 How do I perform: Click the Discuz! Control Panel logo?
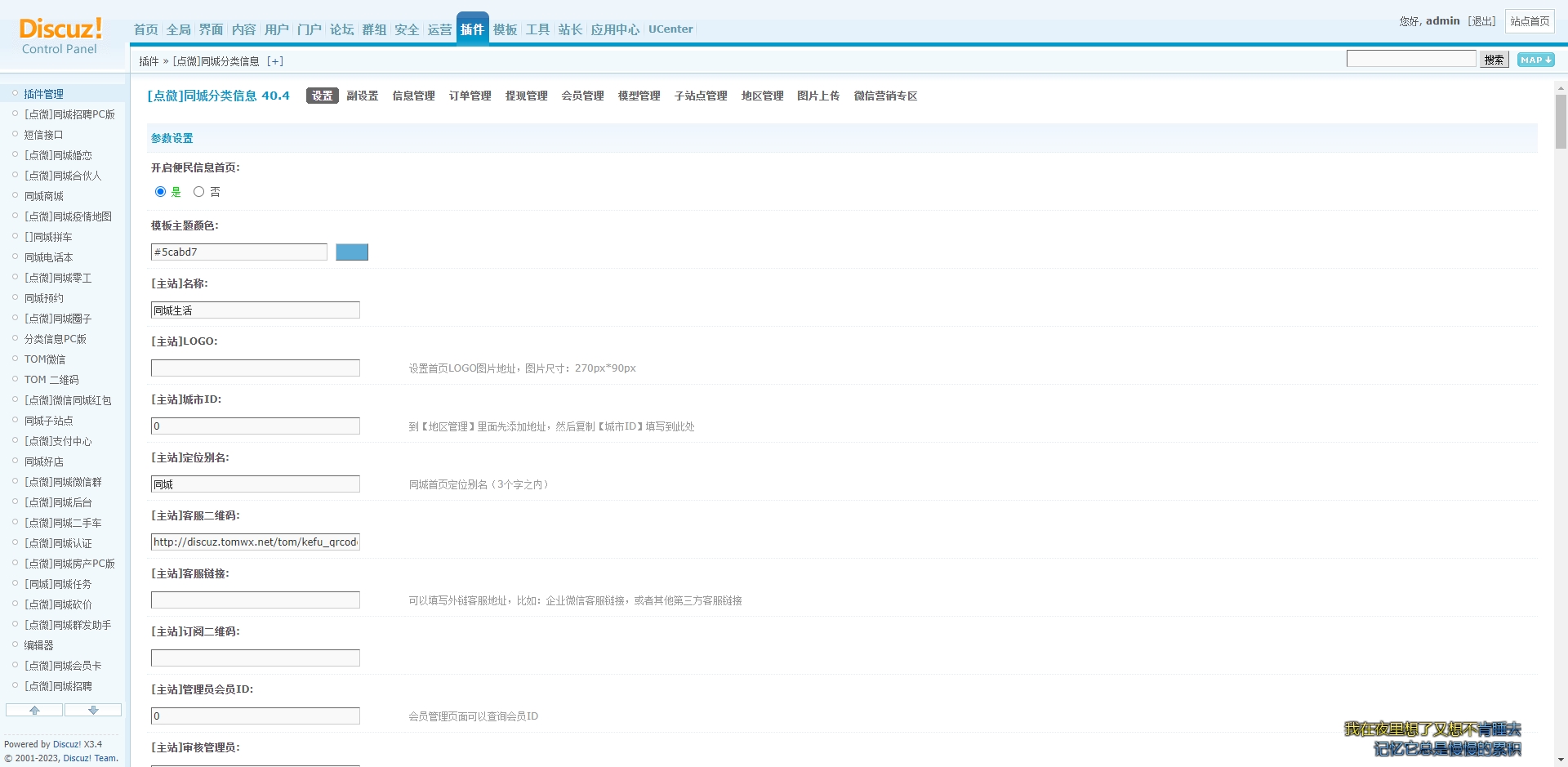tap(60, 36)
